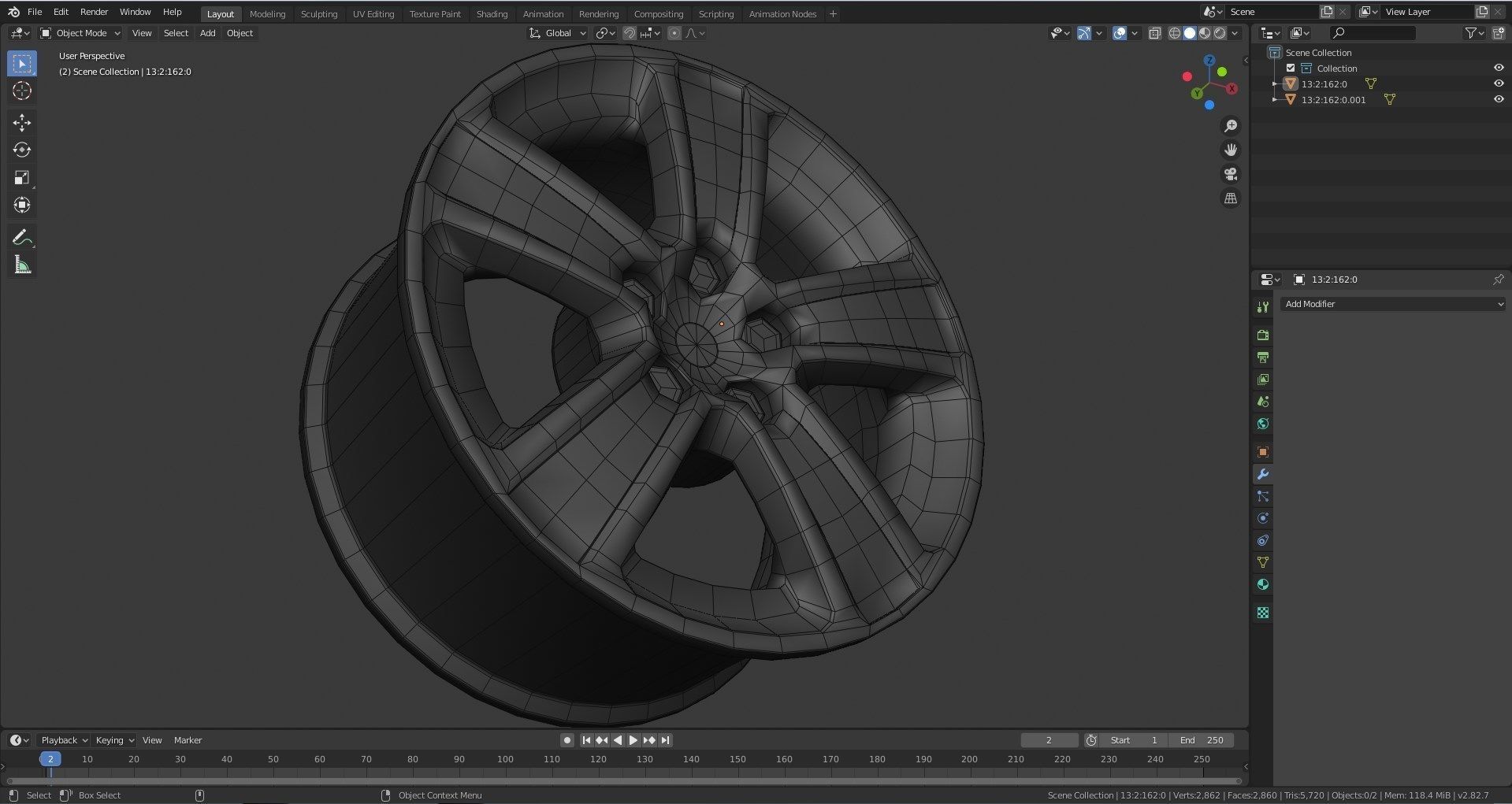Image resolution: width=1512 pixels, height=804 pixels.
Task: Open the Add Modifier dropdown
Action: tap(1393, 304)
